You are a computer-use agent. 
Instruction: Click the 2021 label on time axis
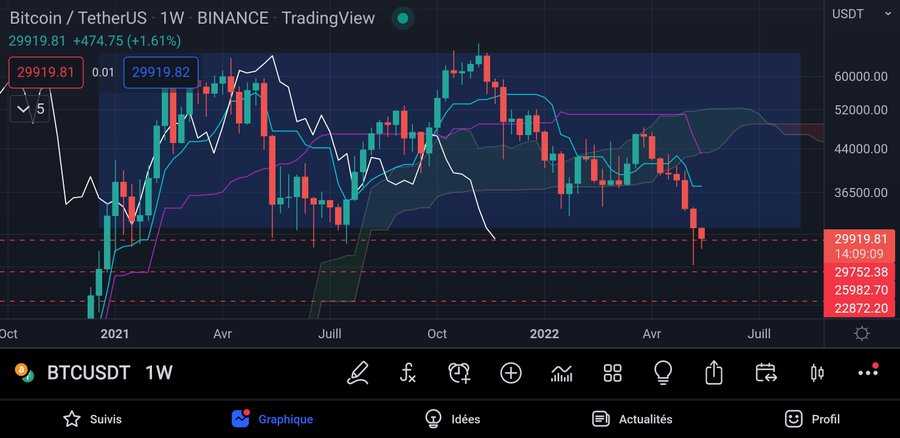click(x=115, y=334)
